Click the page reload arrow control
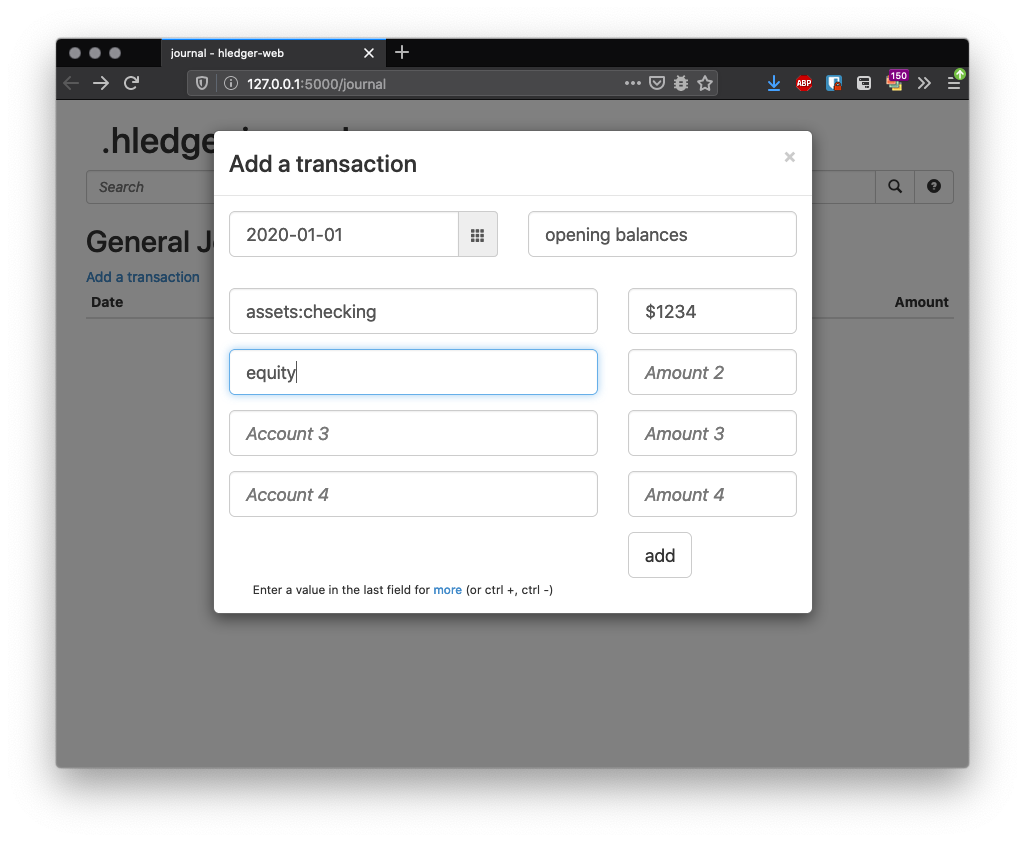Screen dimensions: 1025x842 [131, 83]
